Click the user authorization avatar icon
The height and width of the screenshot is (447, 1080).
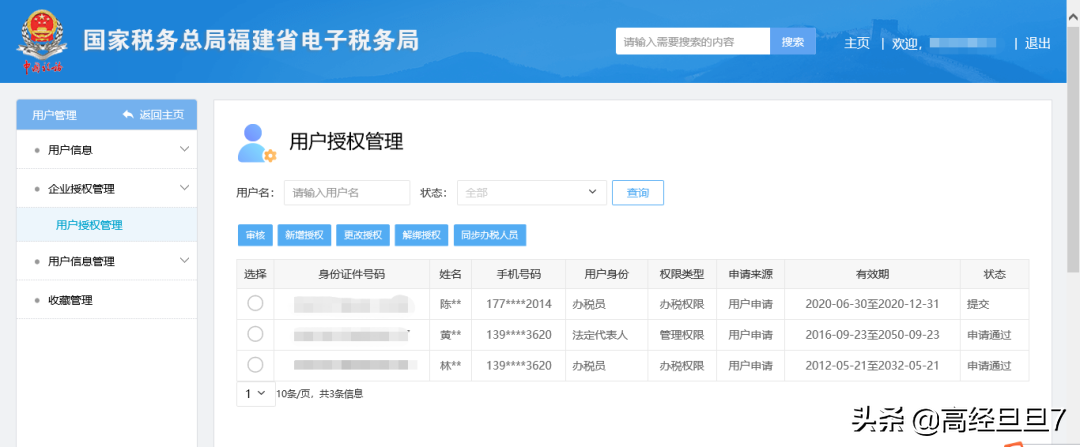click(x=256, y=143)
